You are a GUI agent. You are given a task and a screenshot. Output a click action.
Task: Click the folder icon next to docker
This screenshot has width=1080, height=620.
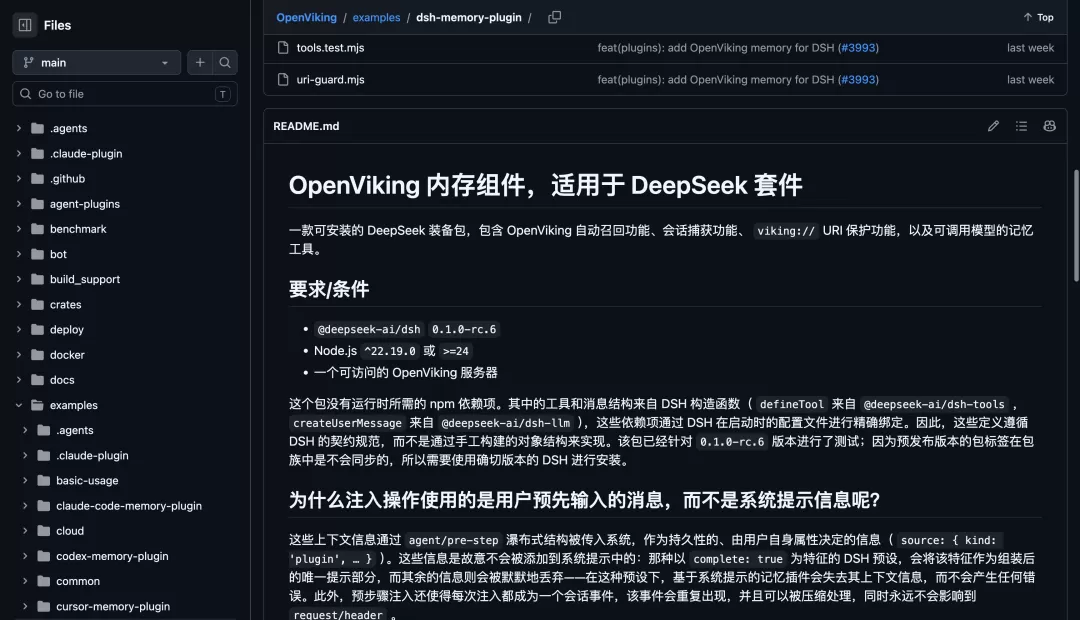(x=37, y=355)
